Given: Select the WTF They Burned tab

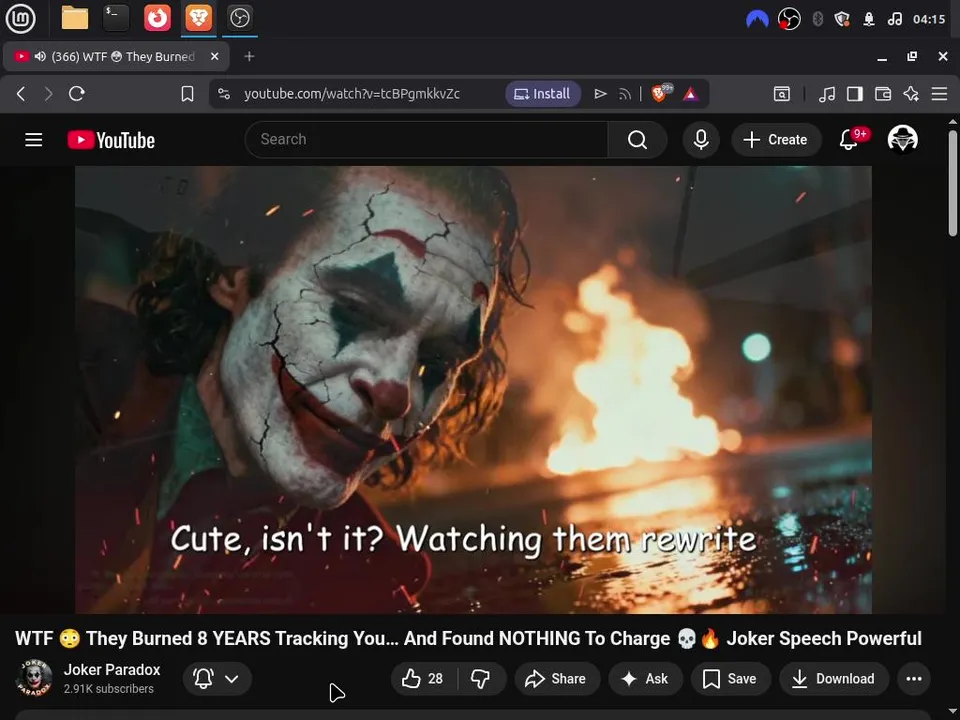Looking at the screenshot, I should (116, 56).
